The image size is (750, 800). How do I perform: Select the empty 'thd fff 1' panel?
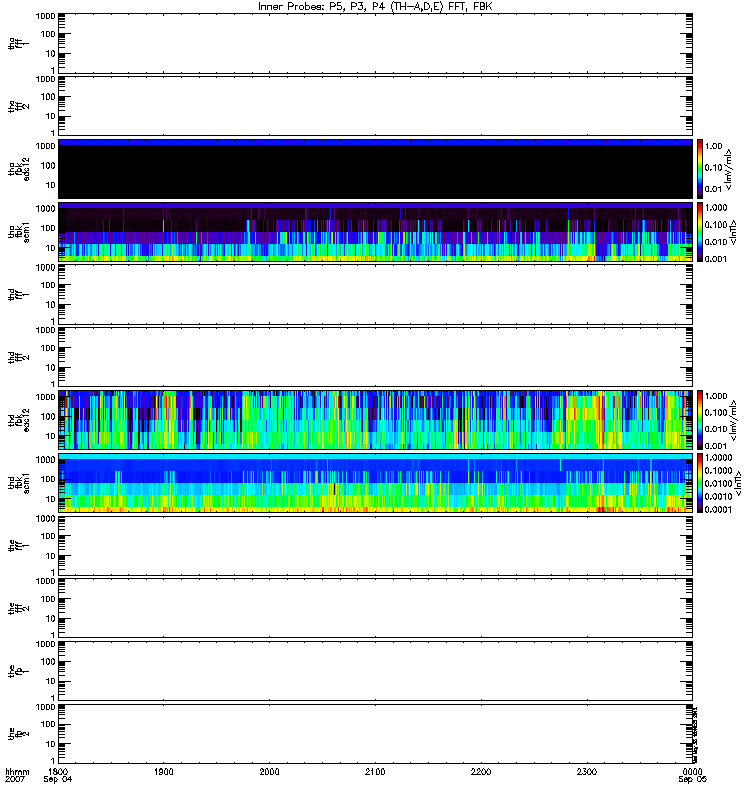(375, 294)
